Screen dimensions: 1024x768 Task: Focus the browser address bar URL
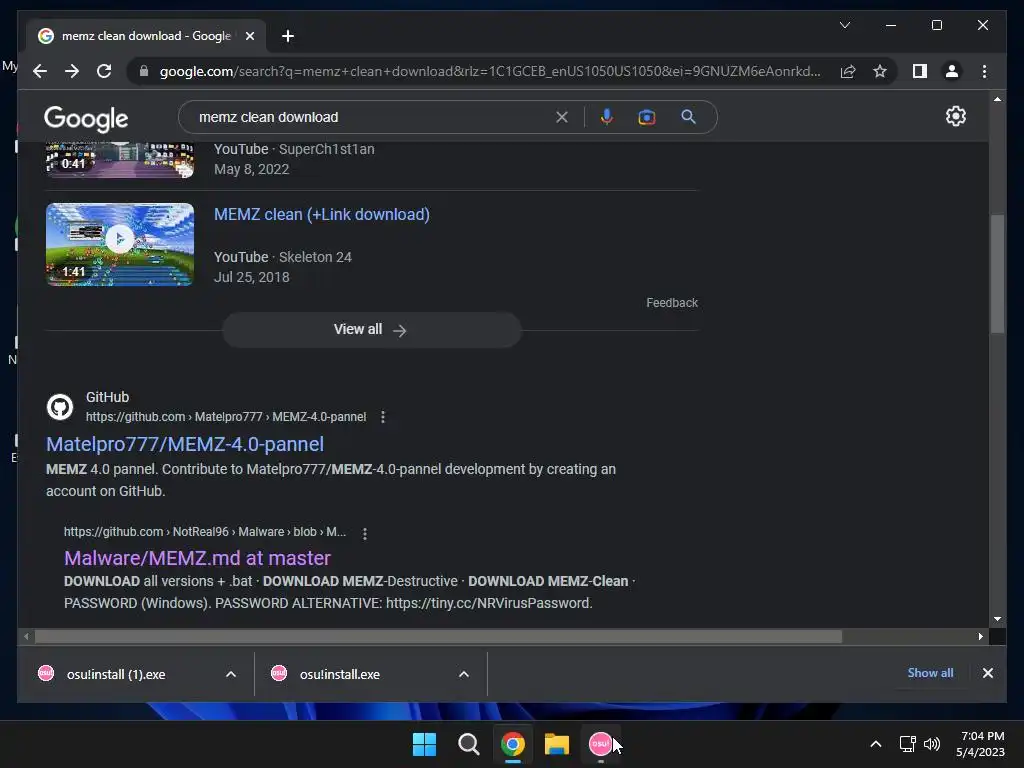pos(490,71)
